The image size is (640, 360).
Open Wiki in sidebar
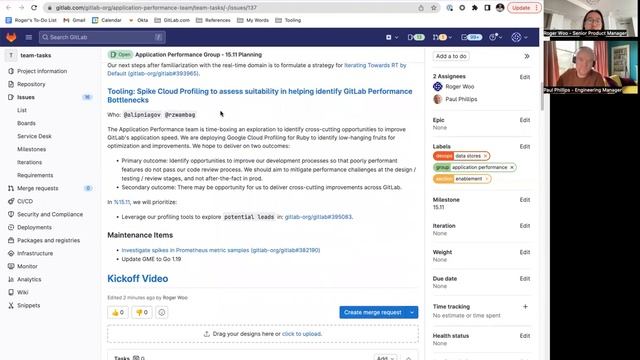(22, 292)
